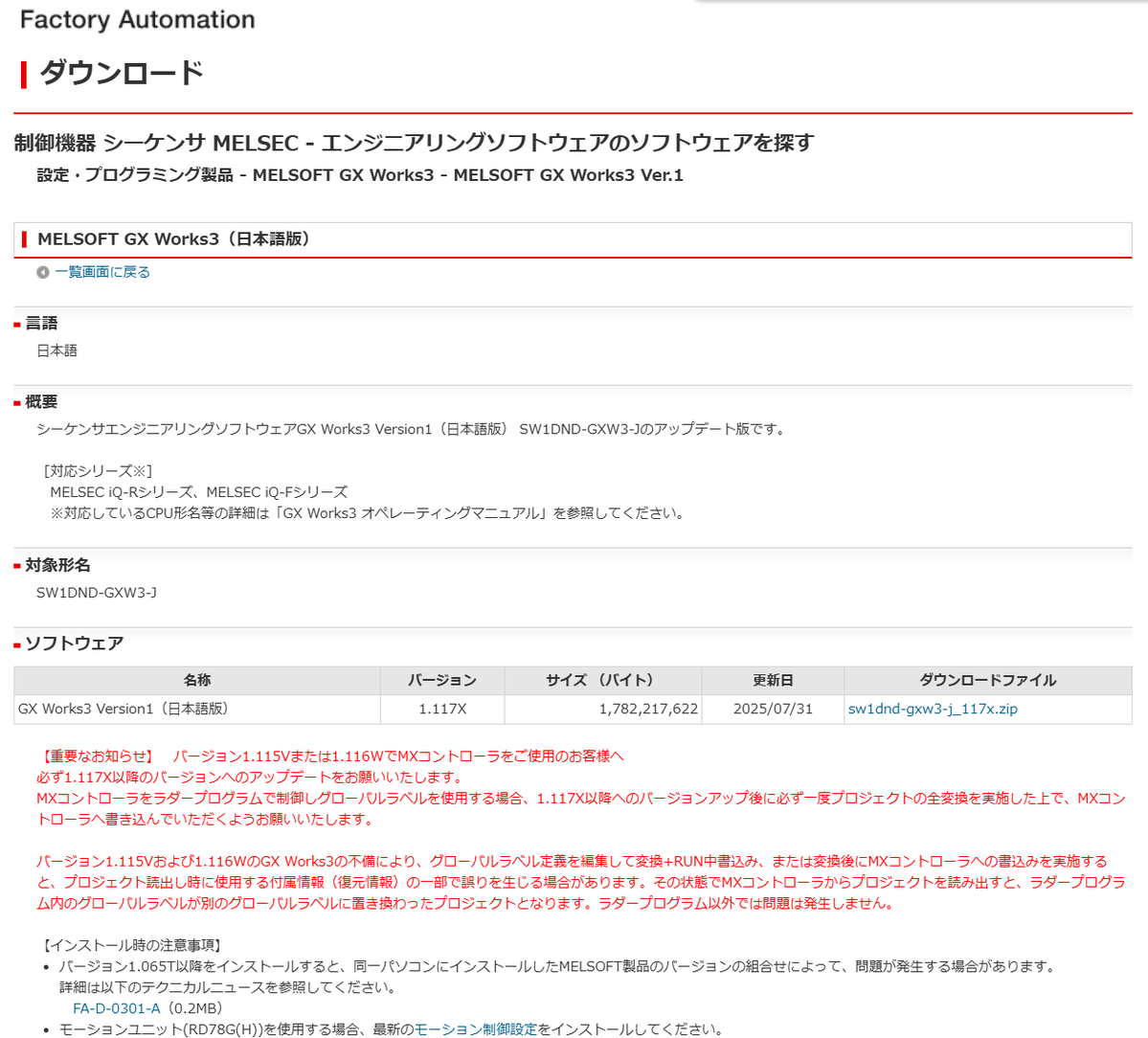Click the 日本語 language value
This screenshot has height=1038, width=1148.
[x=57, y=351]
